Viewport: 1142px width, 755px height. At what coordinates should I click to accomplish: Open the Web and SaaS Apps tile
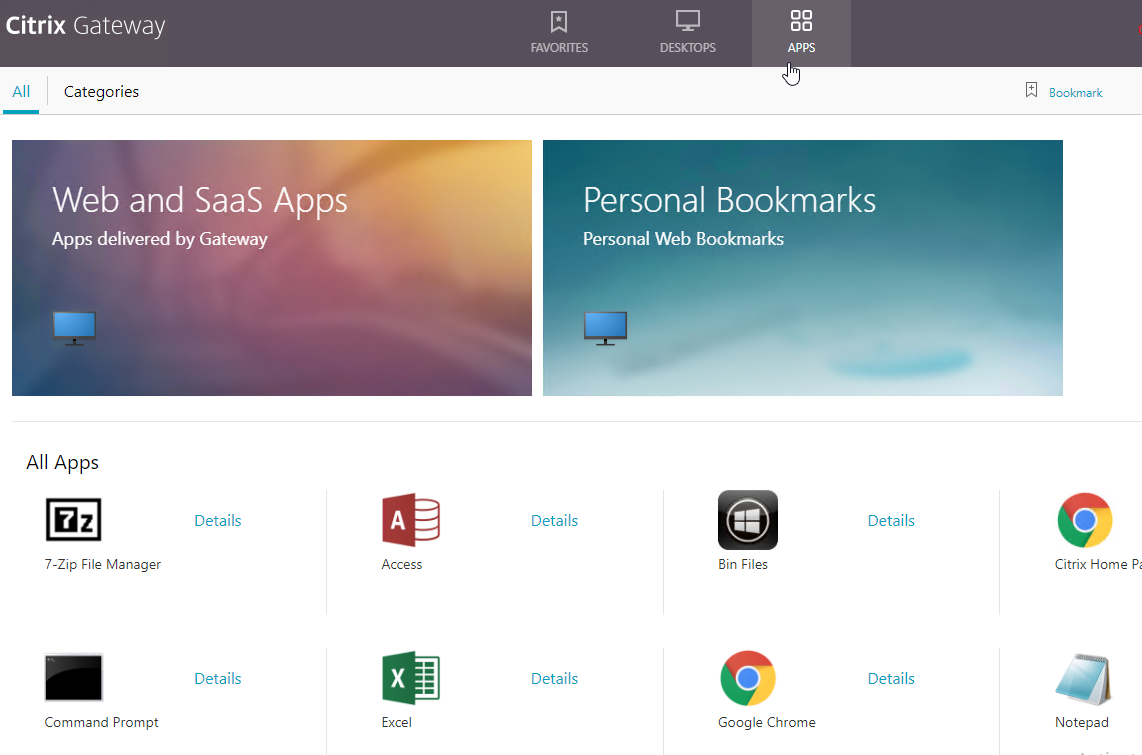click(x=272, y=268)
